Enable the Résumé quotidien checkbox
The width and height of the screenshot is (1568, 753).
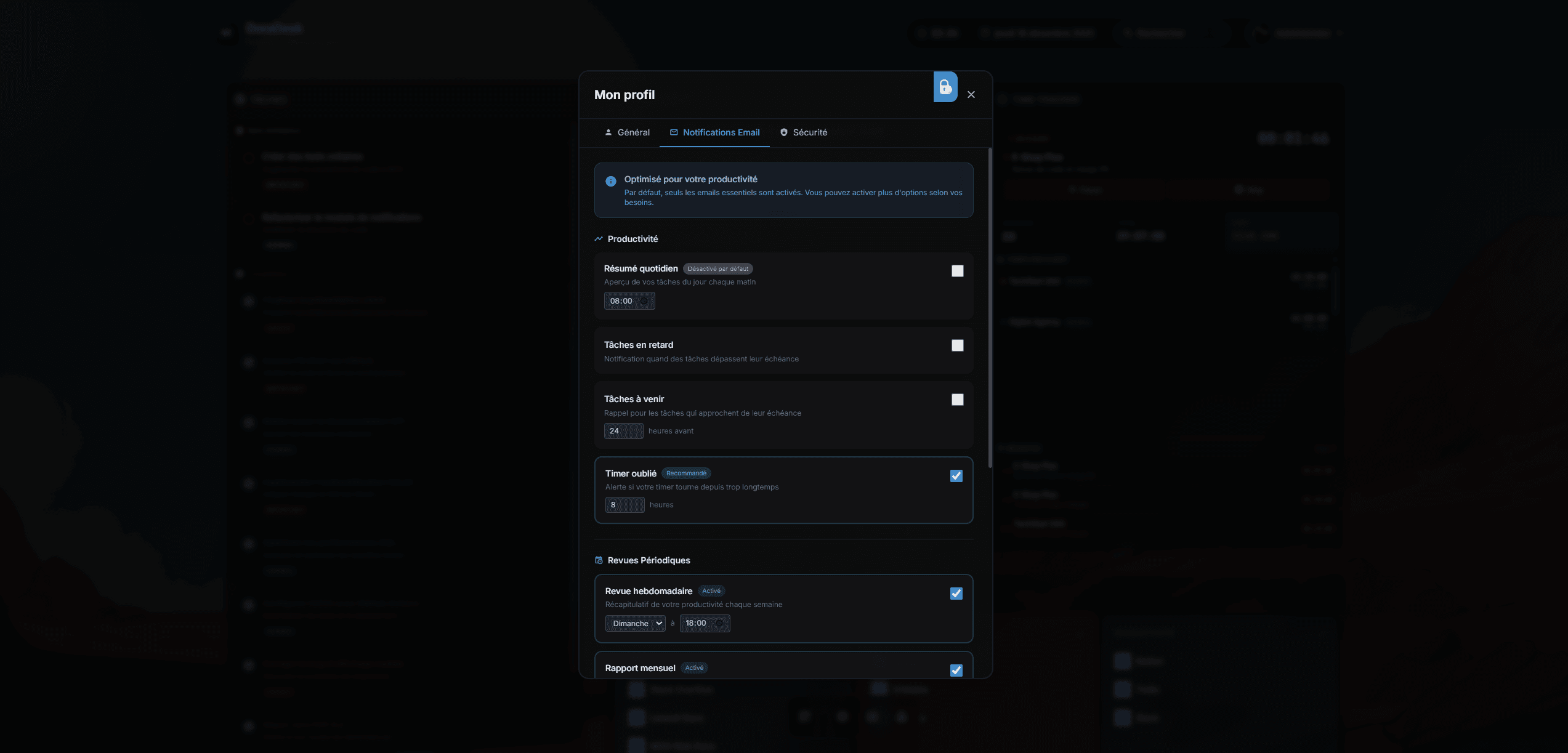tap(957, 271)
